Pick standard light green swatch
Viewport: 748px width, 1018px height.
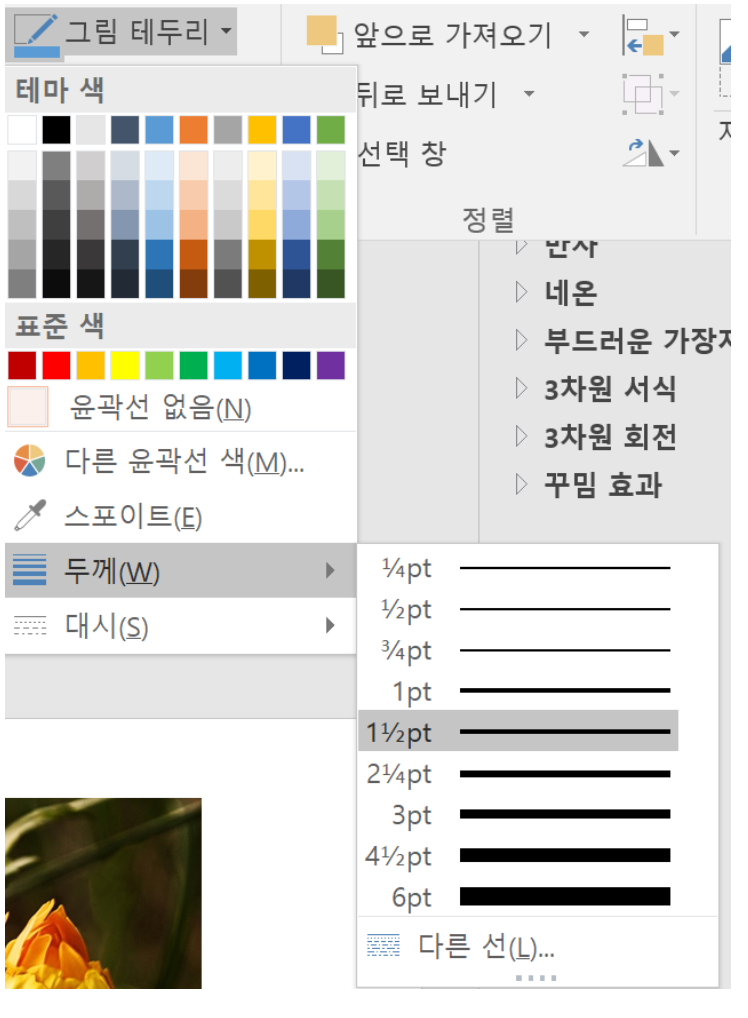click(159, 365)
